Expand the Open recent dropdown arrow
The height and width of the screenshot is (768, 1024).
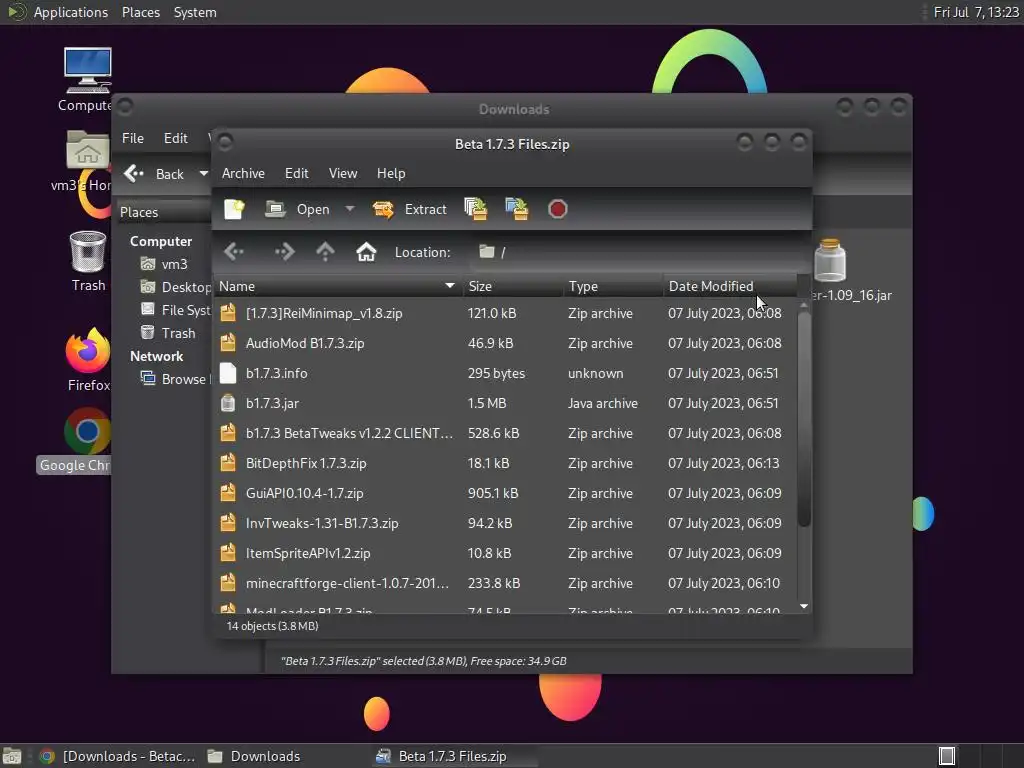click(350, 209)
